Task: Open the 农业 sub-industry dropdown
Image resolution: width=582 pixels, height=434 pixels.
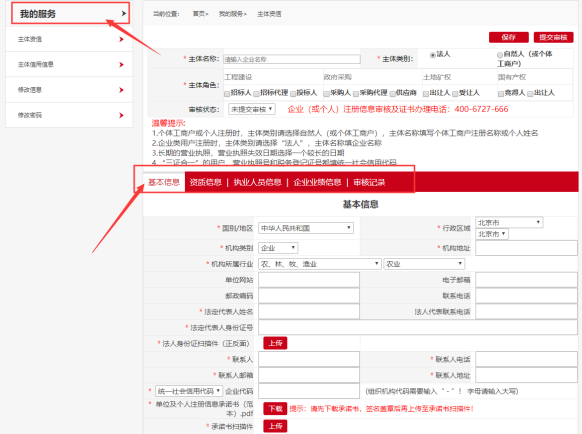Action: (424, 264)
